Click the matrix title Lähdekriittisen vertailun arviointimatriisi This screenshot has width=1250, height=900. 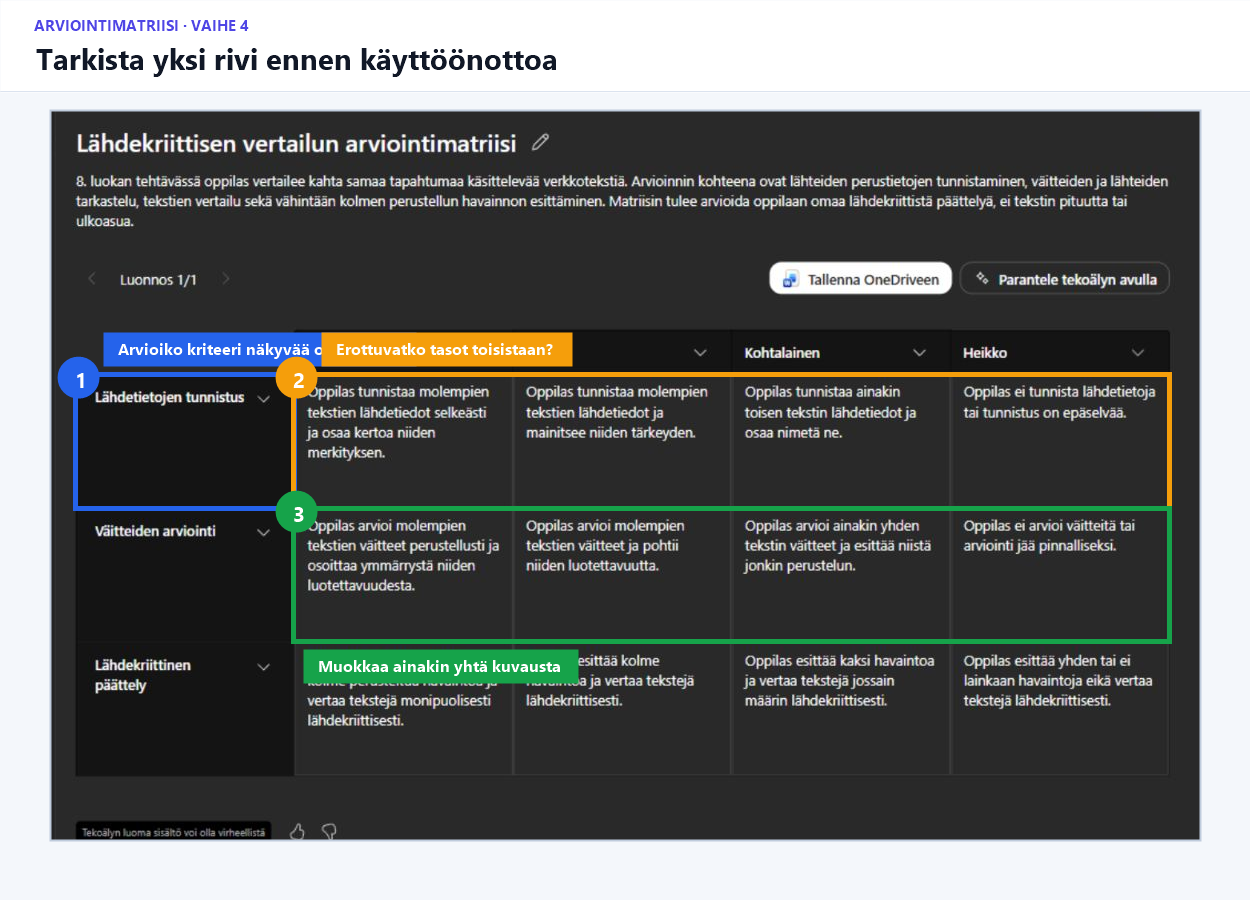[296, 143]
